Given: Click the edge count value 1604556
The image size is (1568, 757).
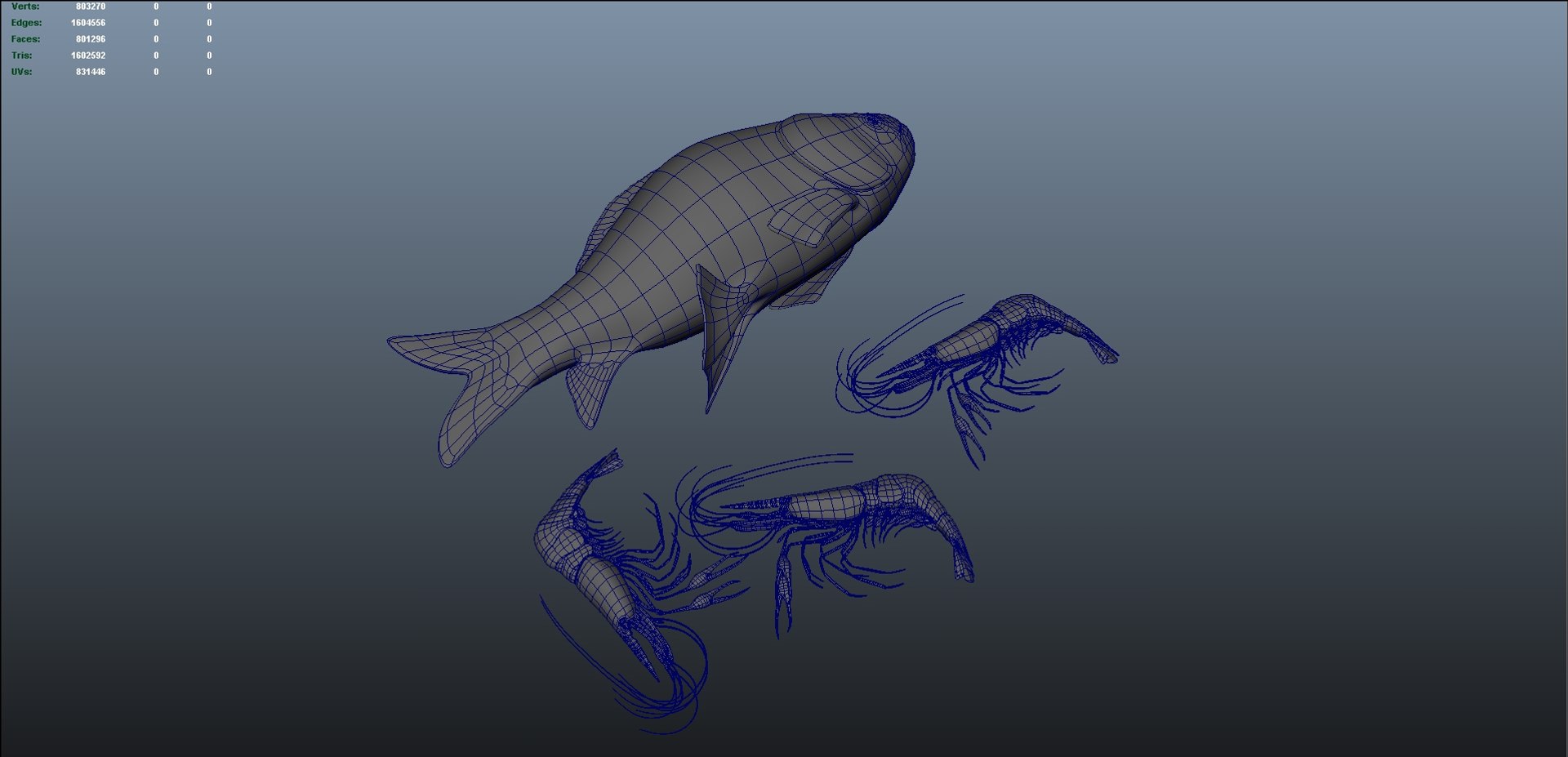Looking at the screenshot, I should point(88,23).
